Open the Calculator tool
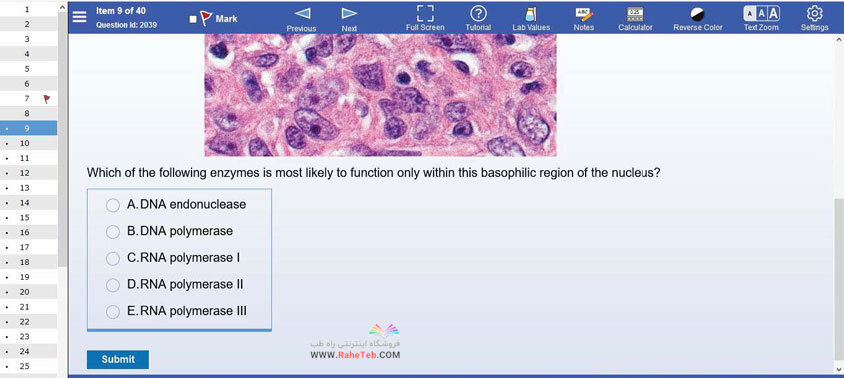 click(x=635, y=15)
